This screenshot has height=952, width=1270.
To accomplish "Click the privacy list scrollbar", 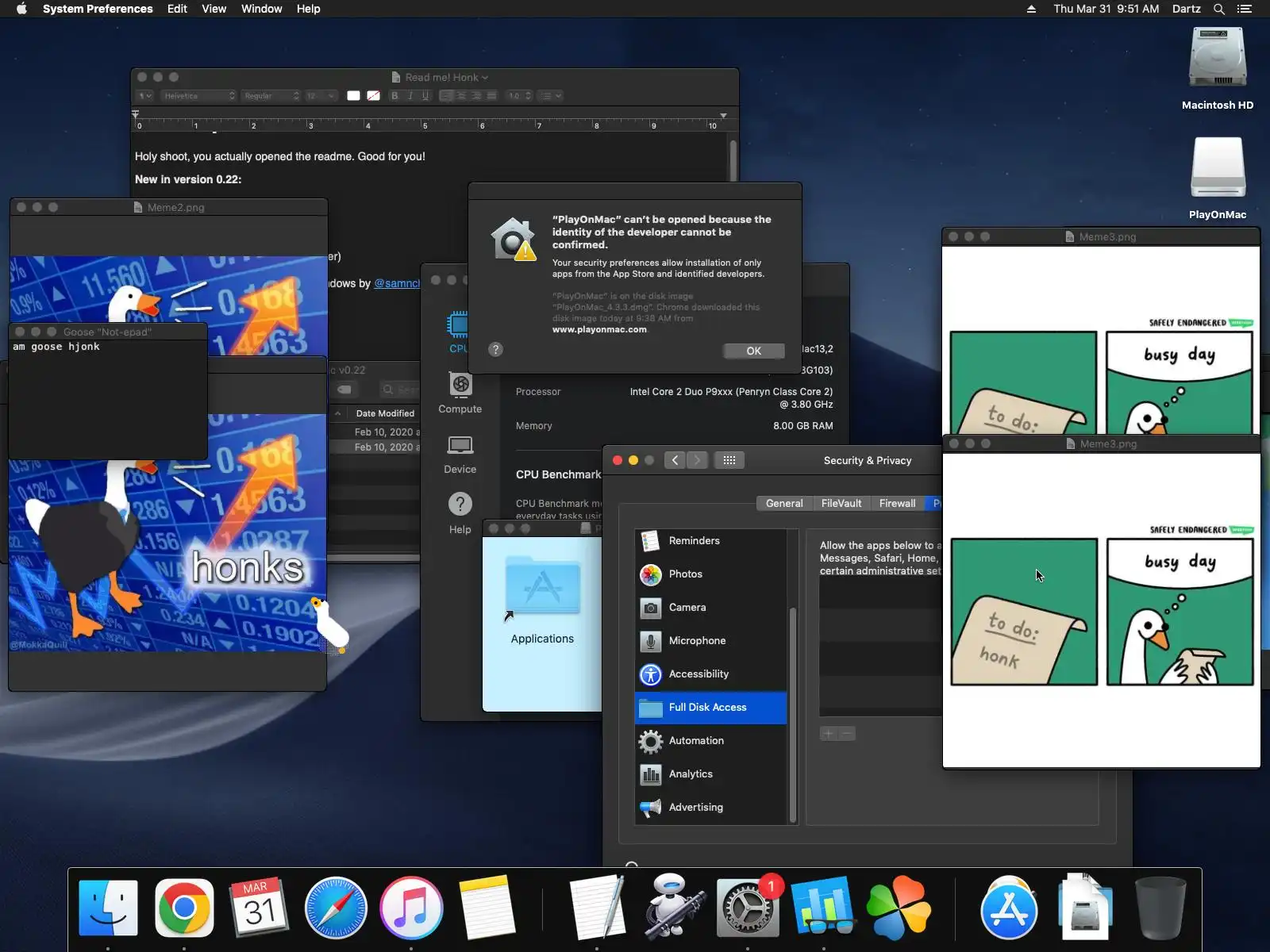I will (x=792, y=714).
